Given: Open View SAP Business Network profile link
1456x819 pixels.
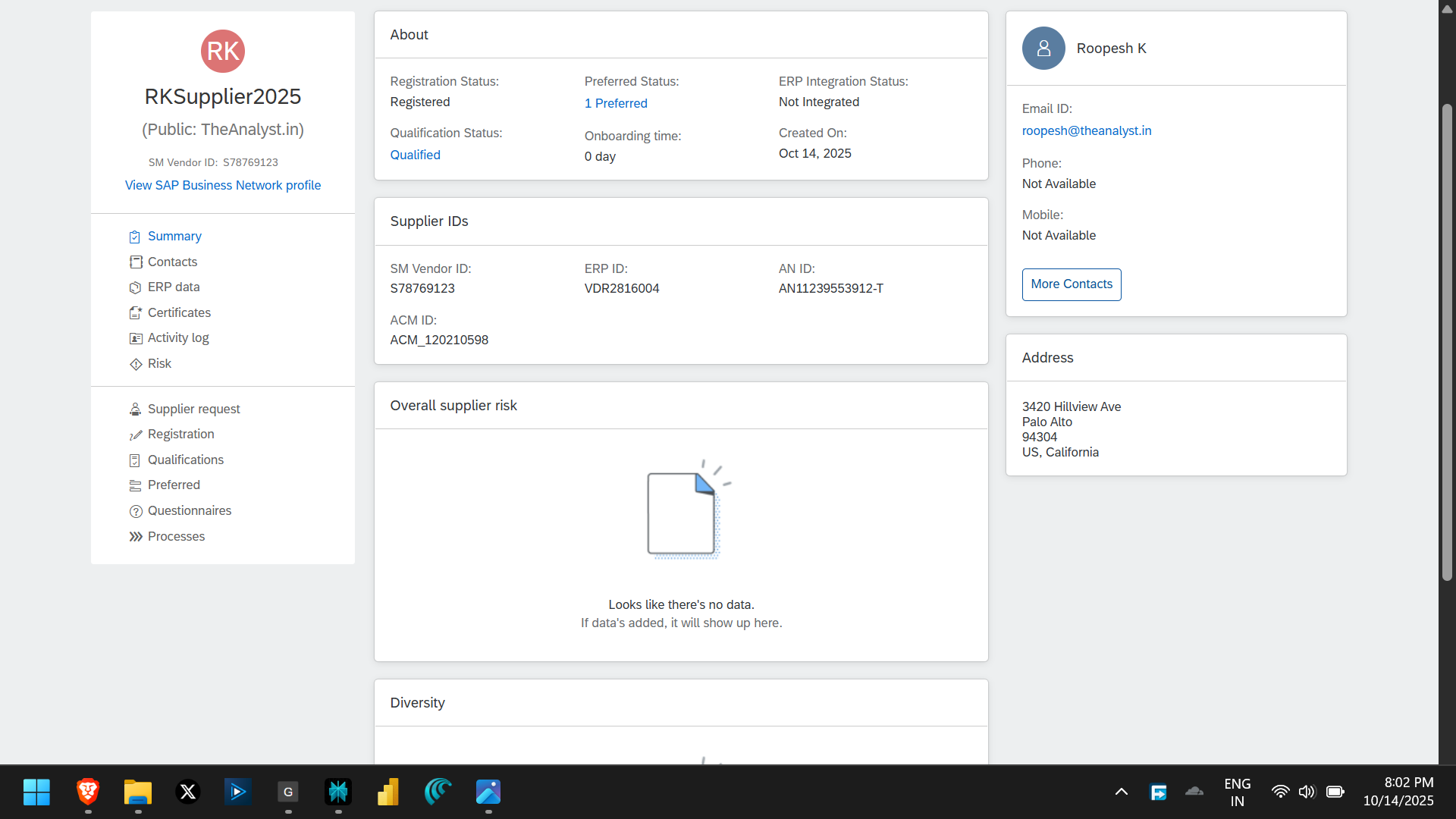Looking at the screenshot, I should pos(223,185).
